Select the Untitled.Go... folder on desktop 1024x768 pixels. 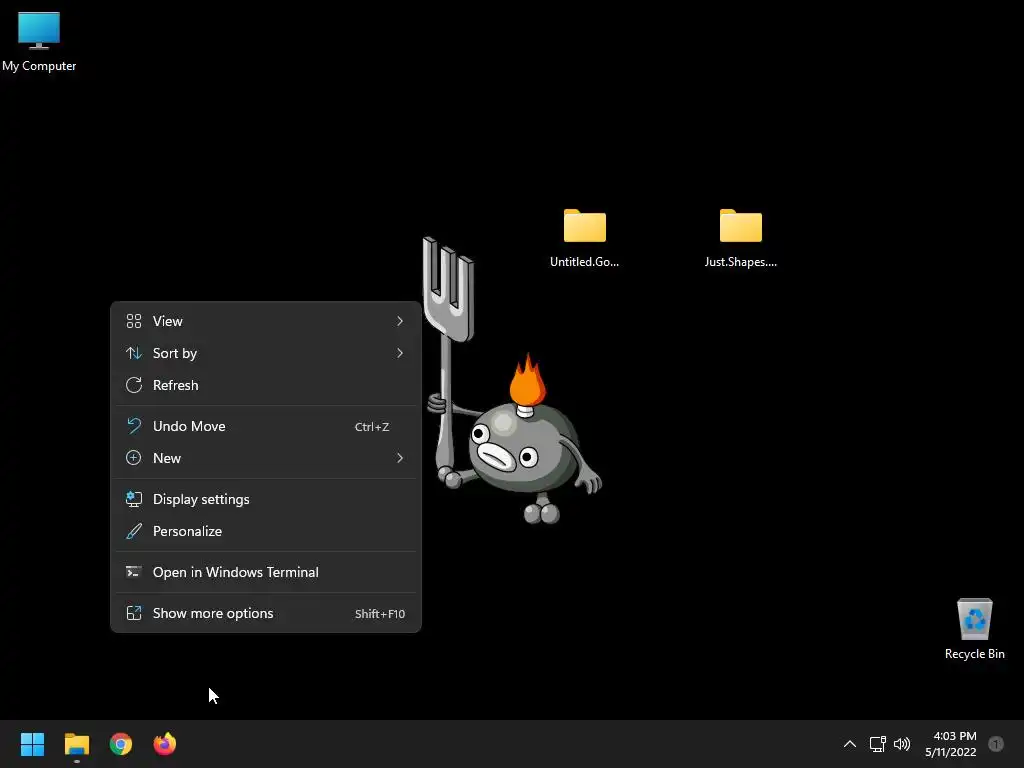[x=584, y=238]
